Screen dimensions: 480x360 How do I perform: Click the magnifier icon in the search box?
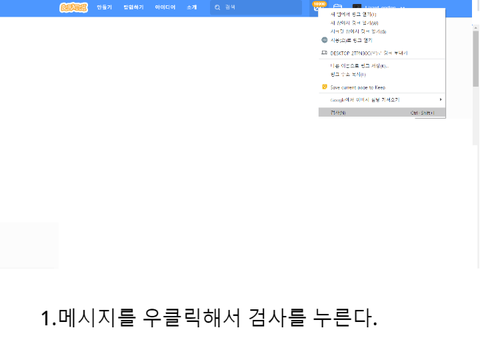[x=217, y=7]
